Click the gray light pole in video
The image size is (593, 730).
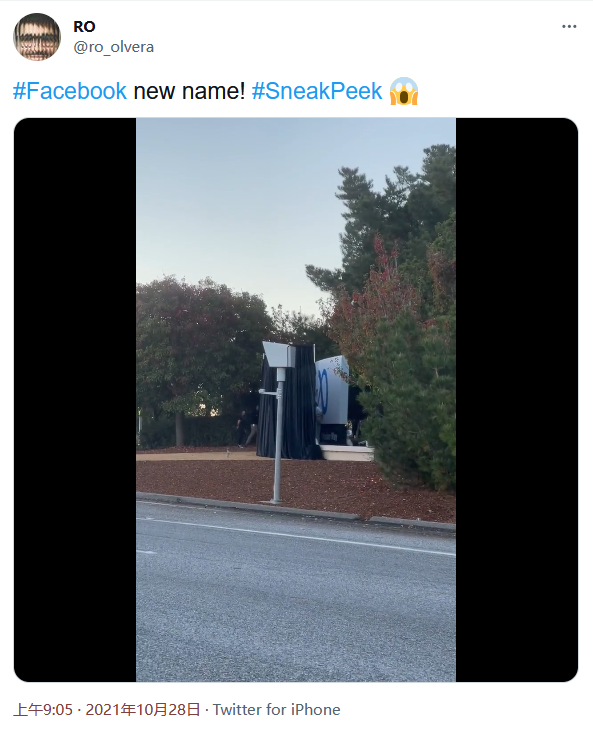pyautogui.click(x=278, y=436)
